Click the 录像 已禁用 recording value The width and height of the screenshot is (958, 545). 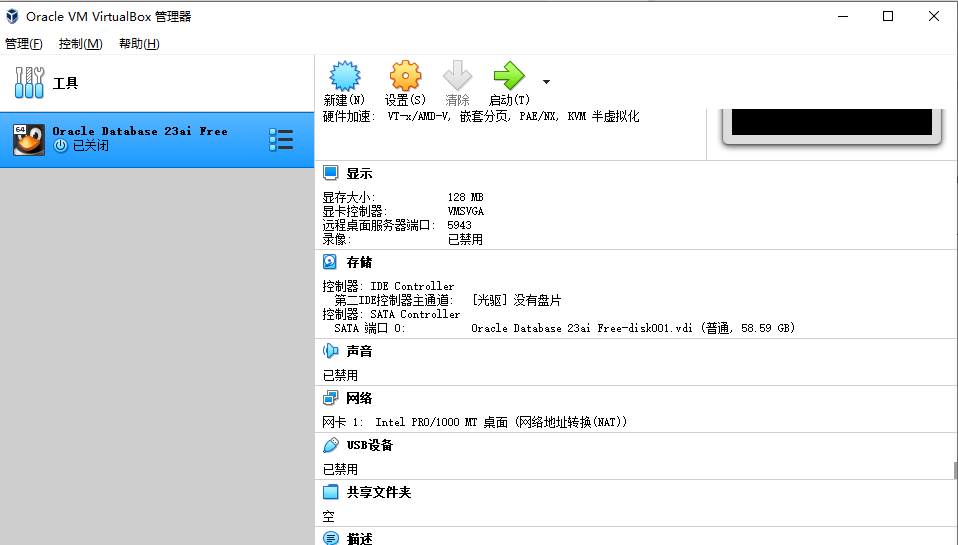point(466,240)
